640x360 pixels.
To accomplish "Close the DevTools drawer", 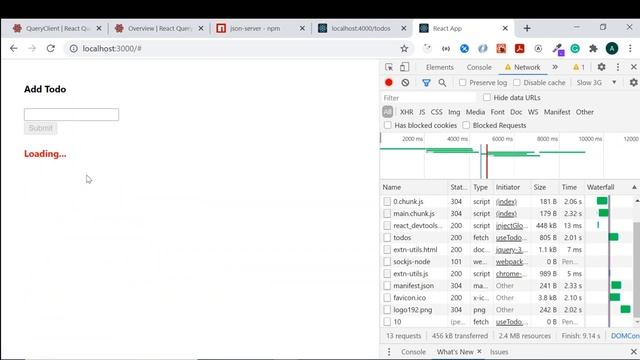I will pyautogui.click(x=633, y=352).
